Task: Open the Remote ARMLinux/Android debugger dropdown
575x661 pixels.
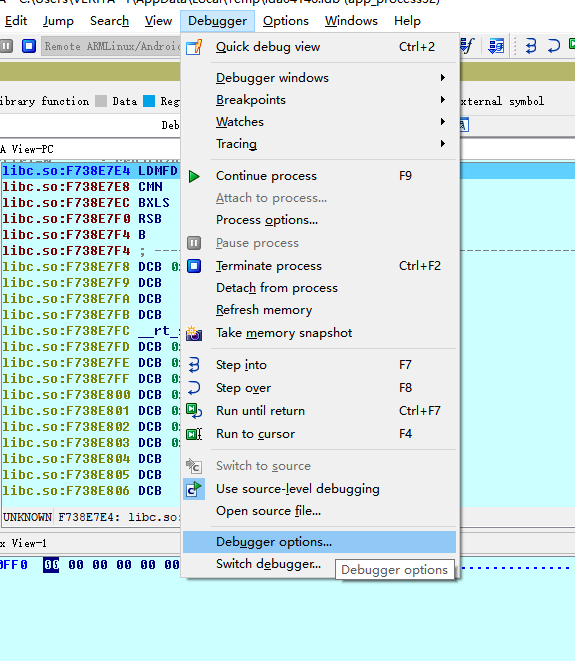Action: [x=112, y=46]
